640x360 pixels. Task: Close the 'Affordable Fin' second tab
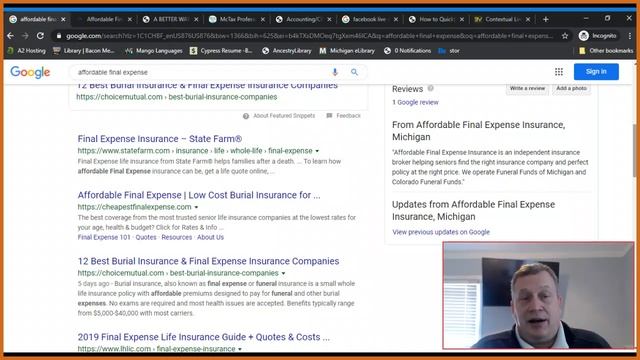pyautogui.click(x=130, y=19)
